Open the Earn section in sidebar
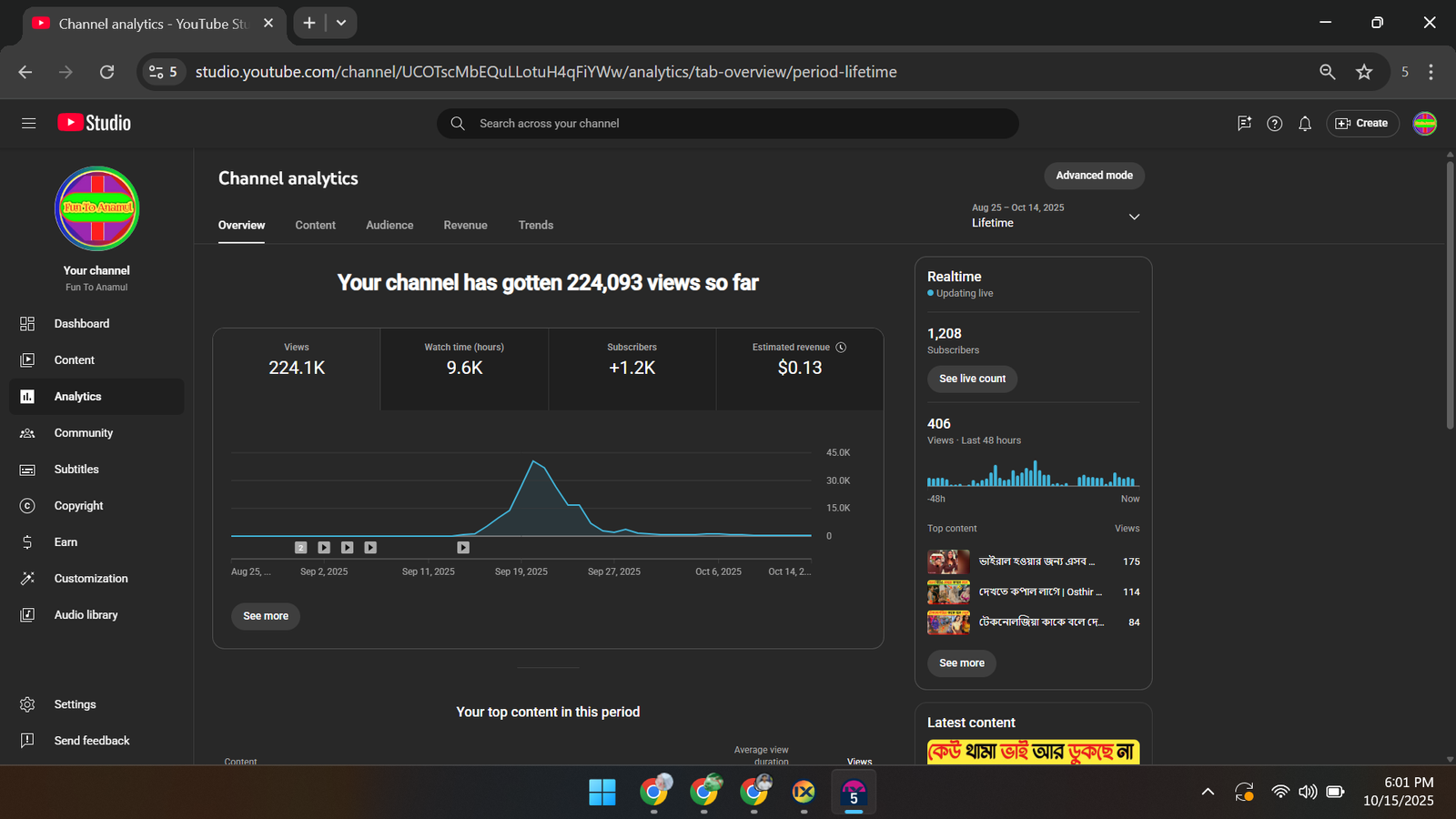Screen dimensions: 1456x819 pos(66,542)
